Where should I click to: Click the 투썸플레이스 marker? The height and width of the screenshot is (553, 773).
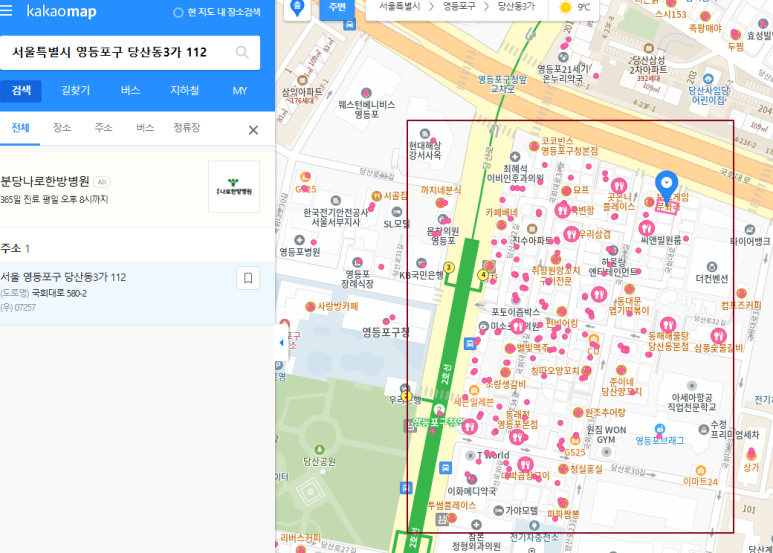451,517
